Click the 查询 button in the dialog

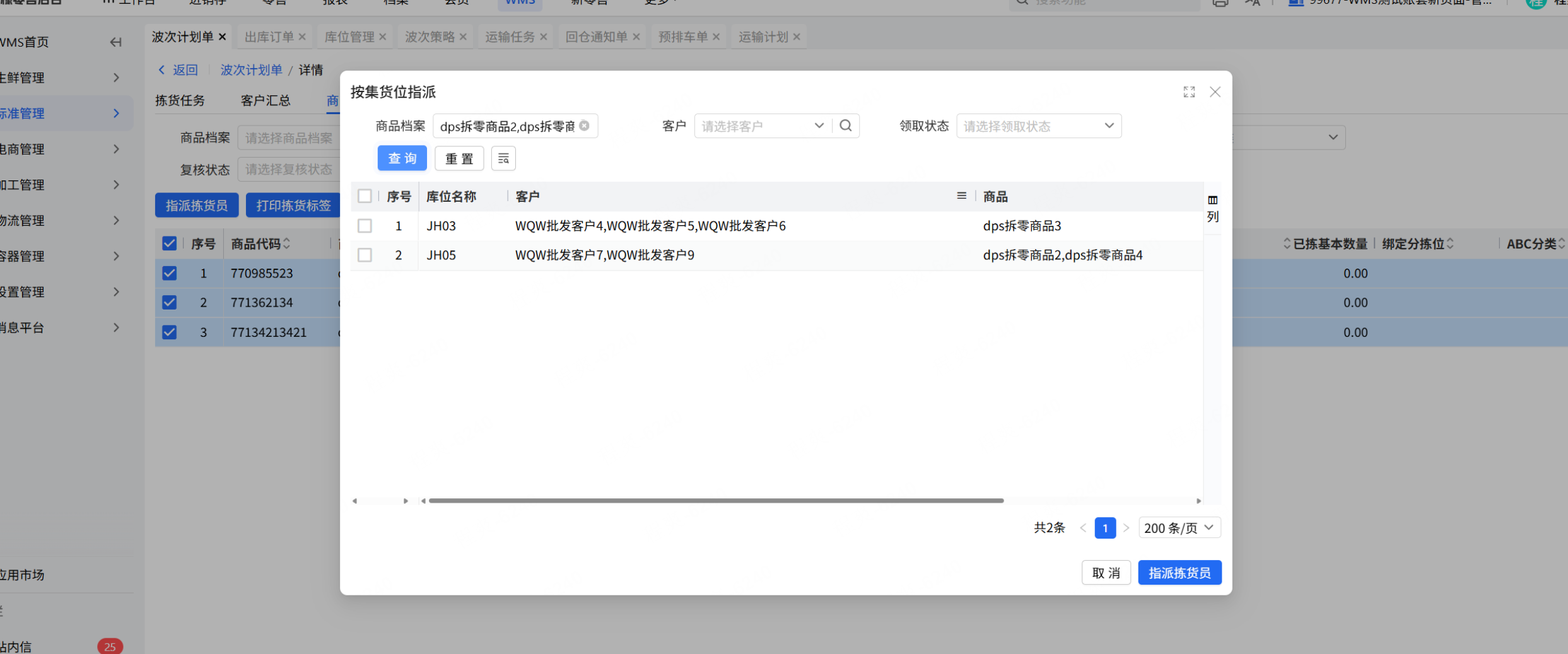[x=402, y=158]
